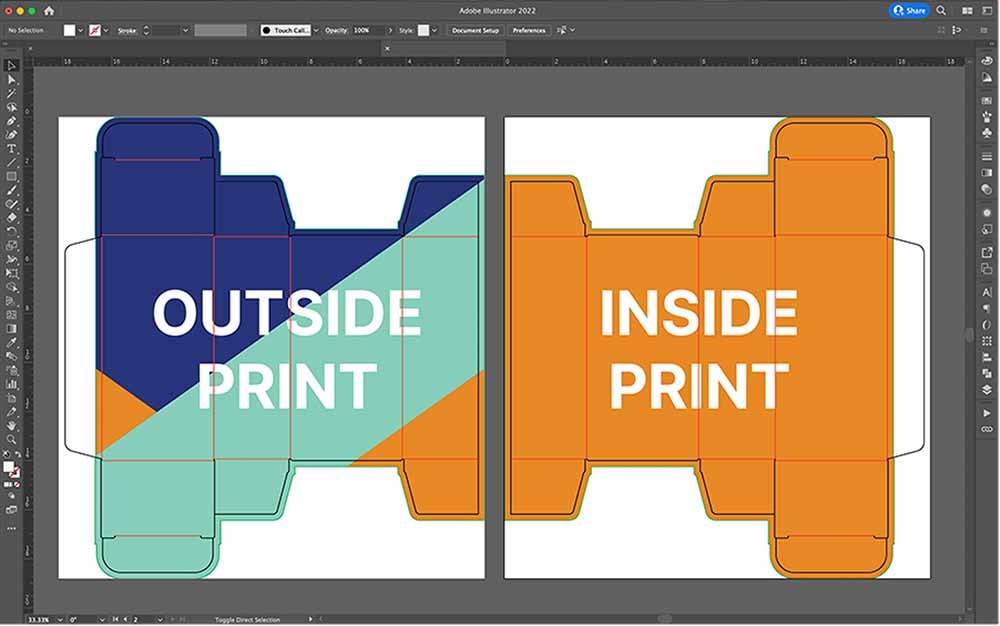This screenshot has height=626, width=1000.
Task: Select the Rotate tool
Action: tap(11, 231)
